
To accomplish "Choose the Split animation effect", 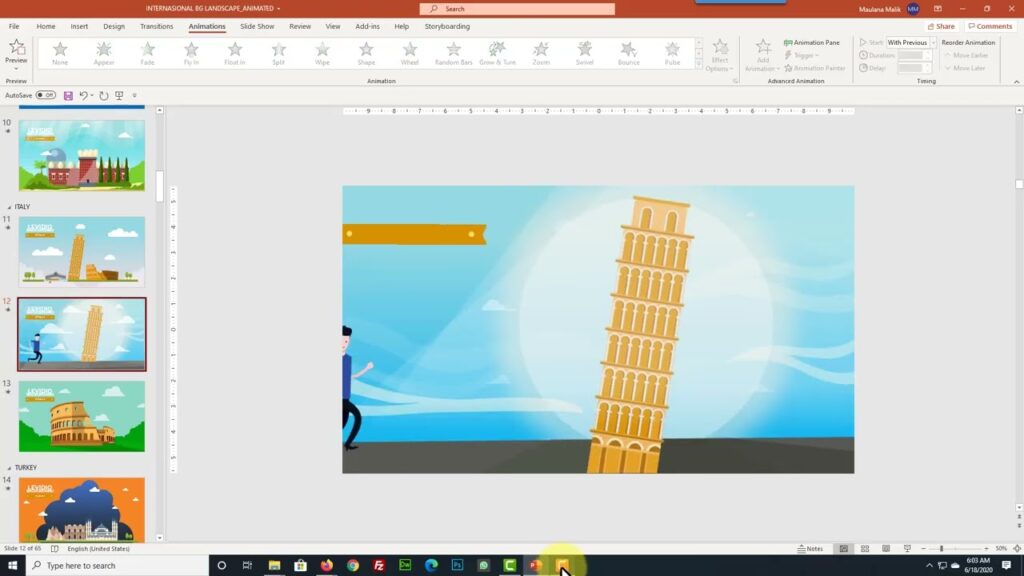I will (279, 54).
